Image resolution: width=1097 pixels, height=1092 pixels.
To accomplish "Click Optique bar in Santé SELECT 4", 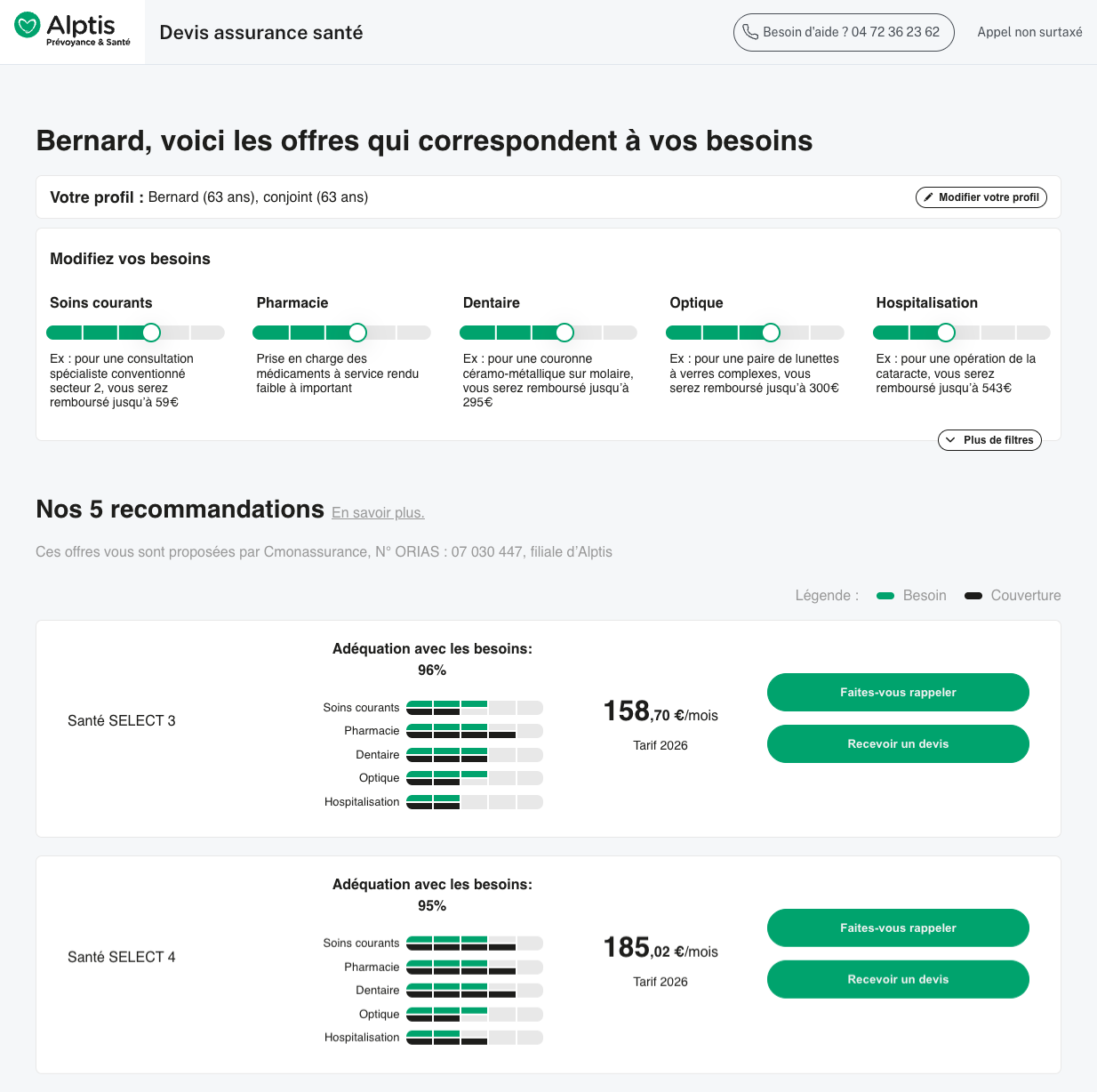I will (x=475, y=1015).
